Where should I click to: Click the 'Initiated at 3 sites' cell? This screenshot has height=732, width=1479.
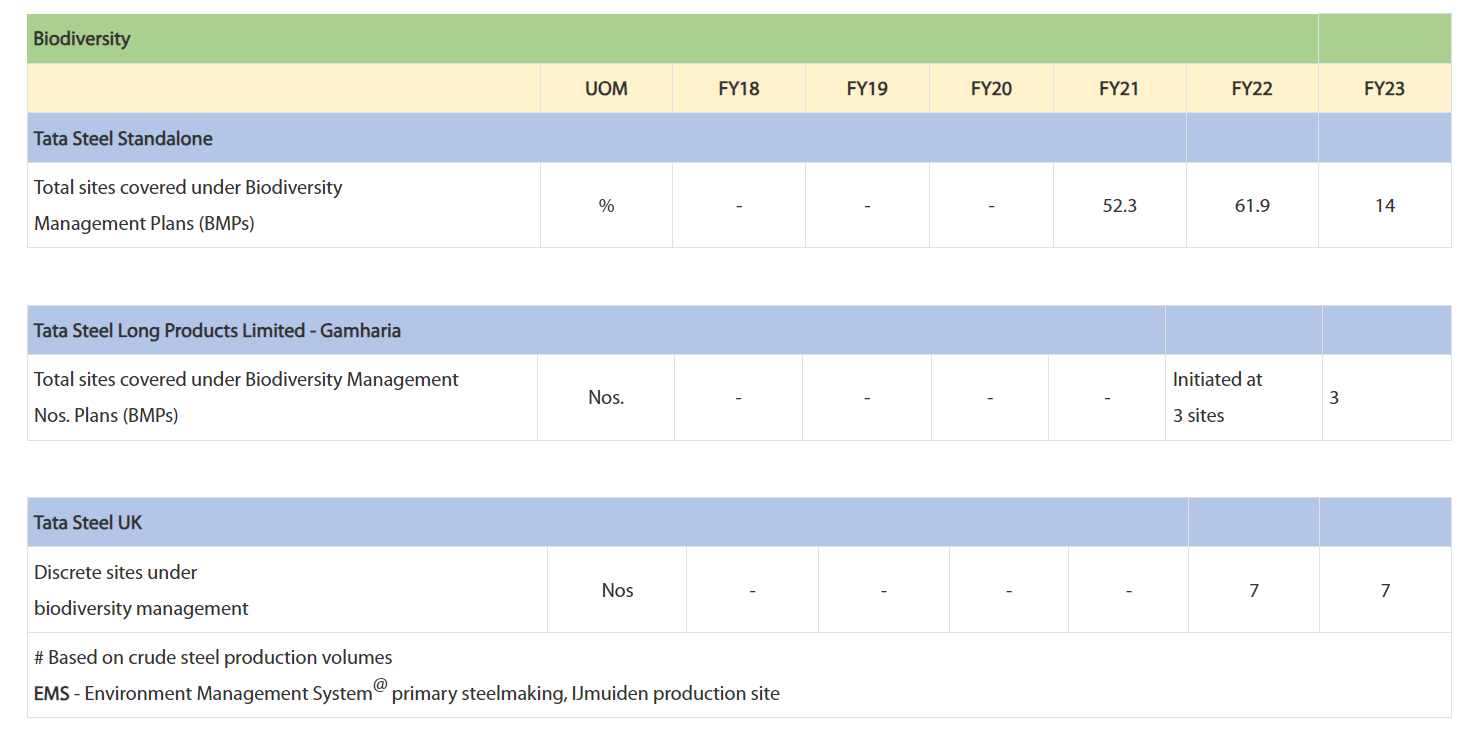coord(1217,397)
